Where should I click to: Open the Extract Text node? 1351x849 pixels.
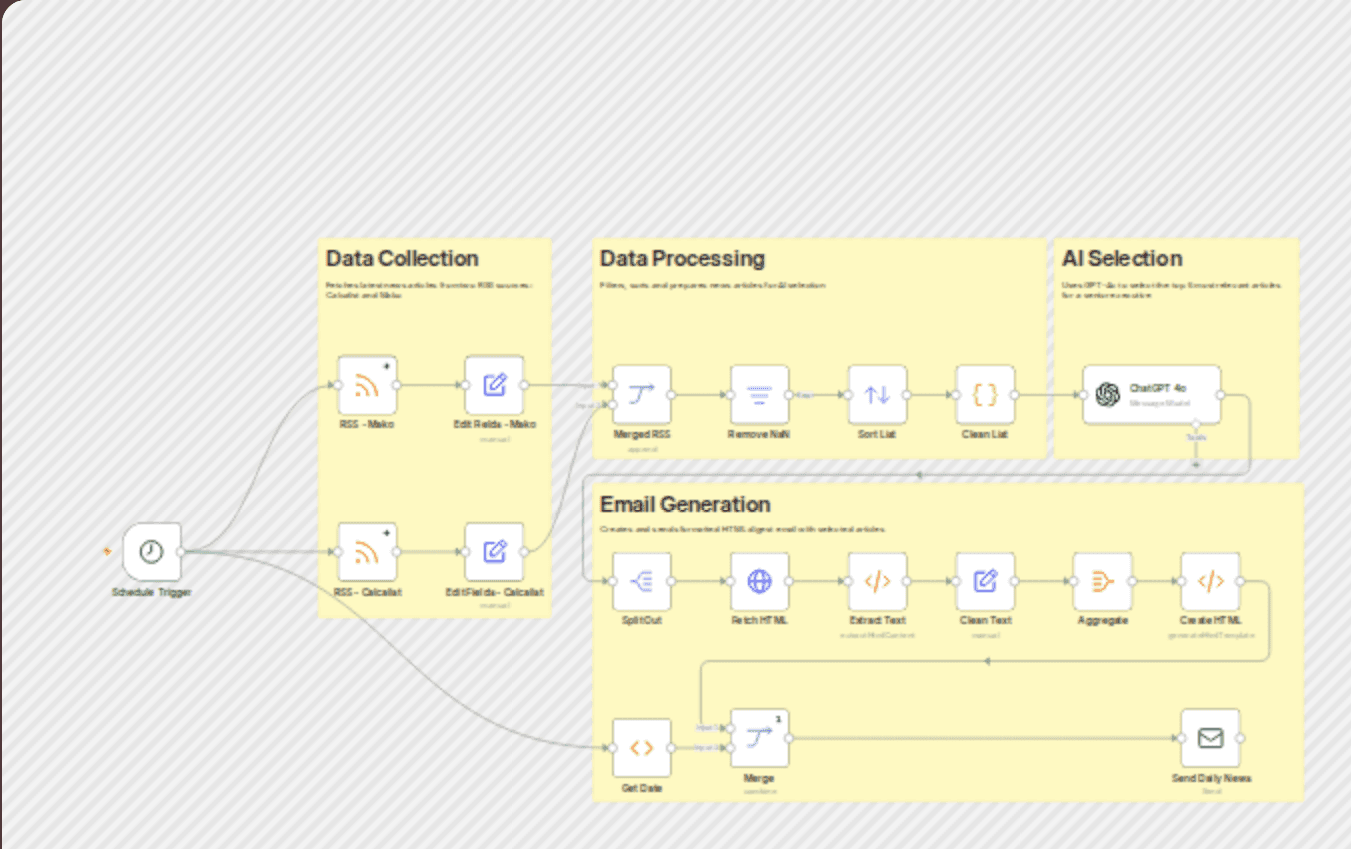click(x=877, y=581)
